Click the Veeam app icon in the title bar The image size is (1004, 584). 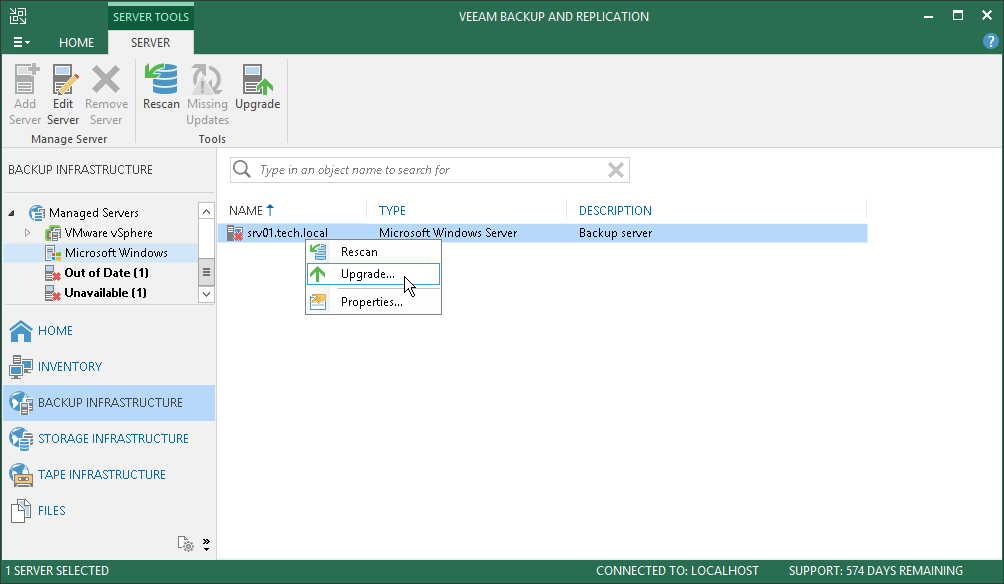[x=18, y=15]
